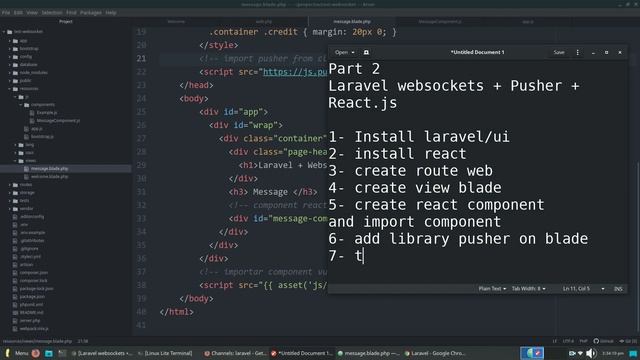Screen dimensions: 640x360
Task: Switch to the Welcome editor tab
Action: coord(176,22)
